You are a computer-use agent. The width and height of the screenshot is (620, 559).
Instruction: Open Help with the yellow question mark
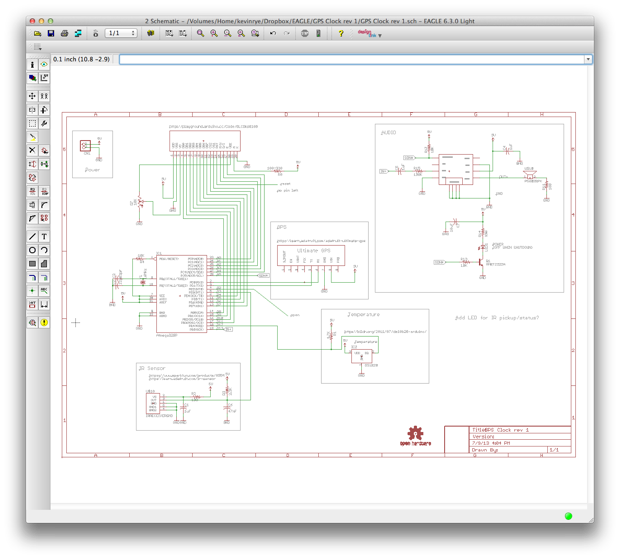pyautogui.click(x=341, y=34)
